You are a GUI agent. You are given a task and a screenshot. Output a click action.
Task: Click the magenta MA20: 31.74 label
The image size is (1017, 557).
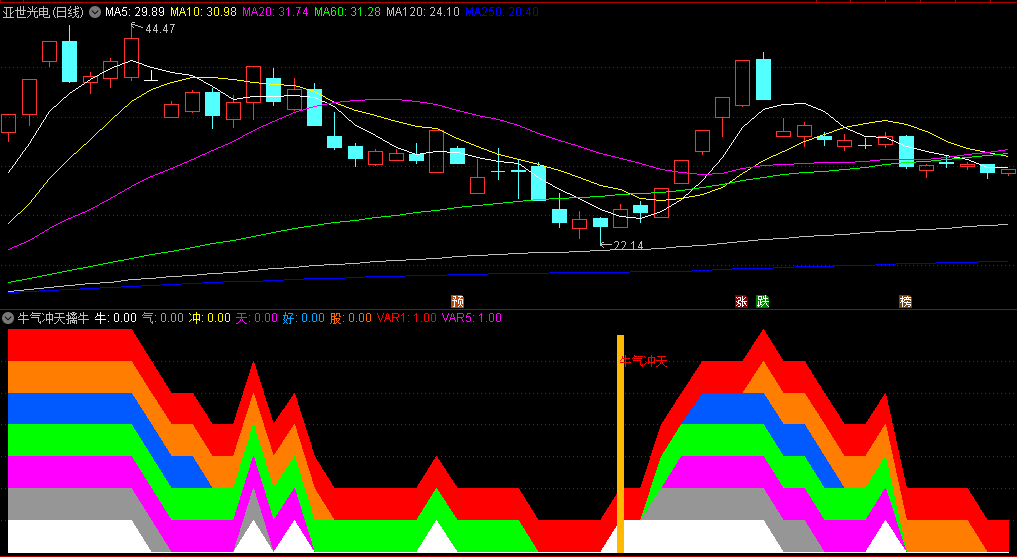tap(275, 12)
